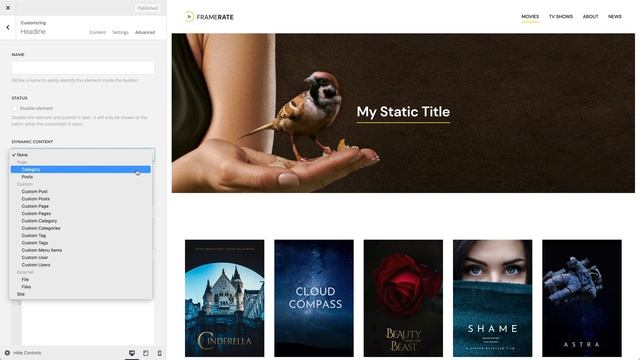Click the Hide Controls label
640x360 pixels.
pos(27,353)
